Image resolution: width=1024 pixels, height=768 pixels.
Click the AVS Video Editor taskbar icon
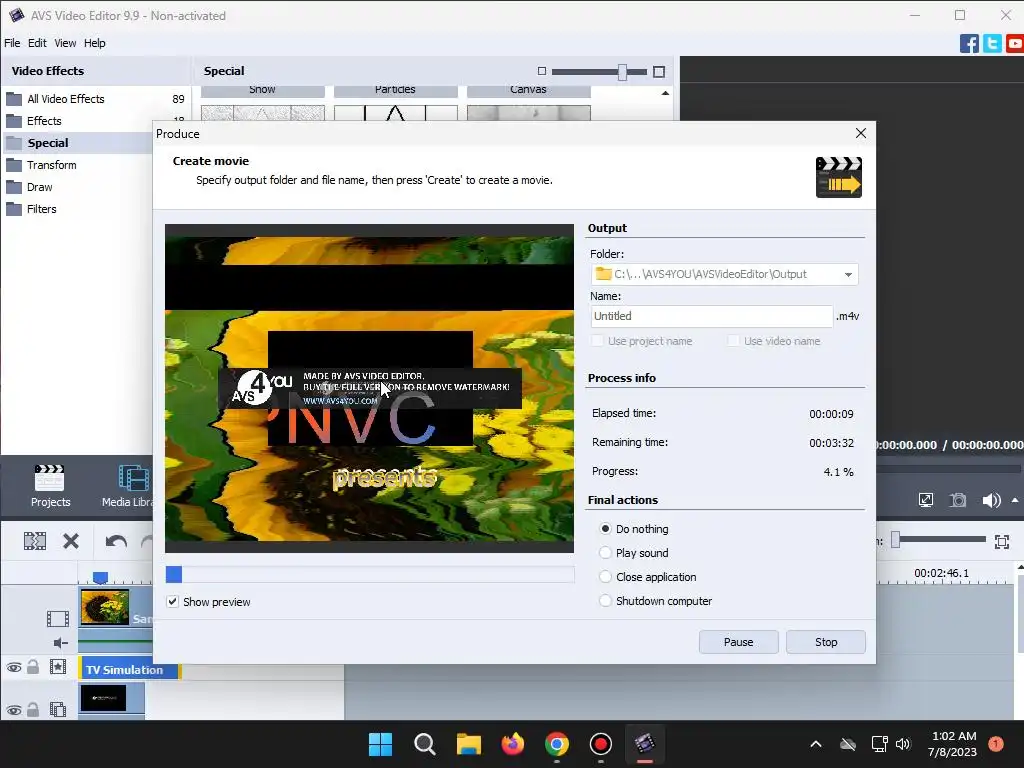click(645, 744)
